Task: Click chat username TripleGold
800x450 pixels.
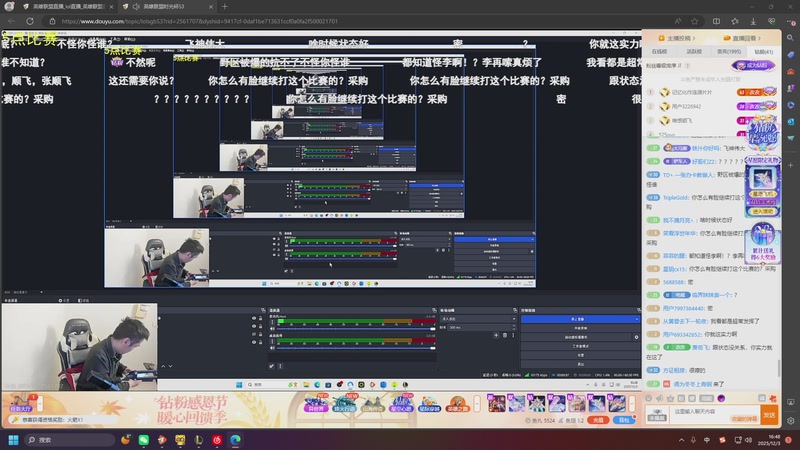Action: 676,197
